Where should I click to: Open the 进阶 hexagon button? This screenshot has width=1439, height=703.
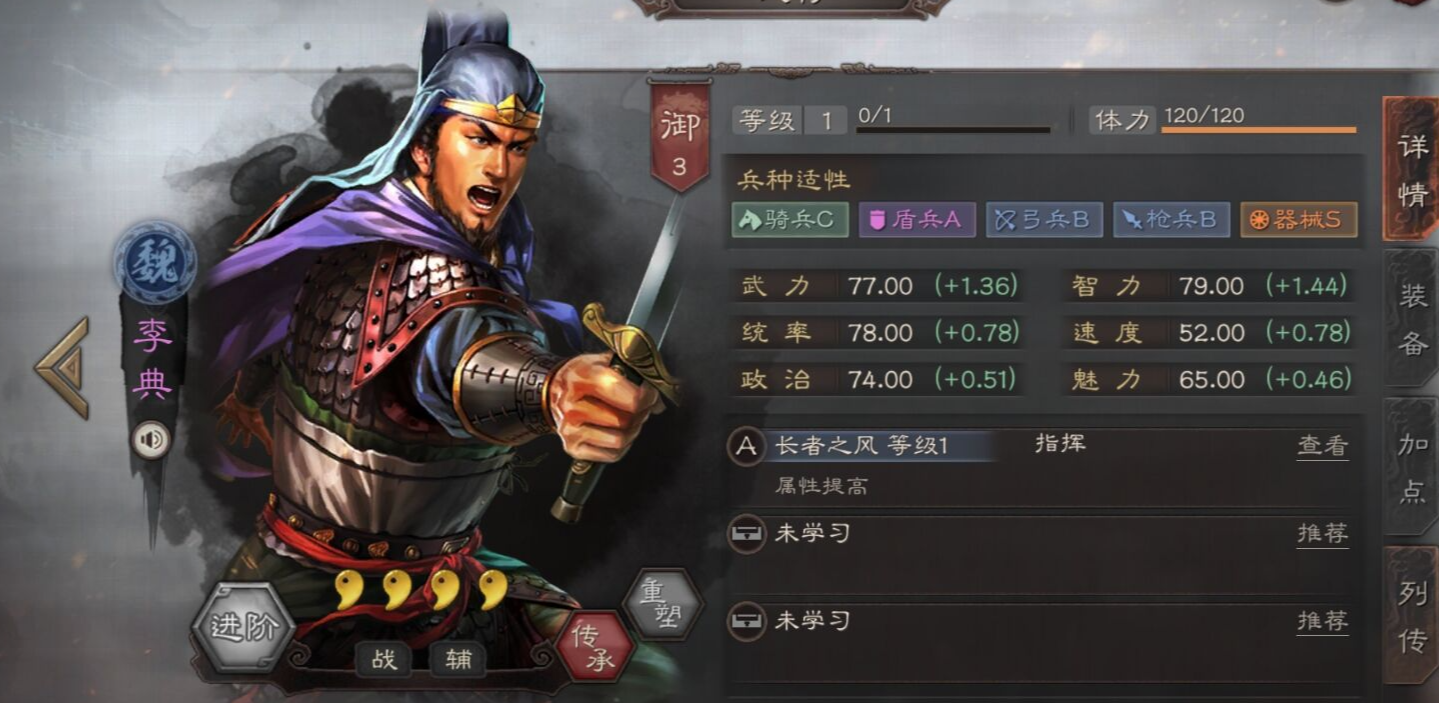point(243,628)
